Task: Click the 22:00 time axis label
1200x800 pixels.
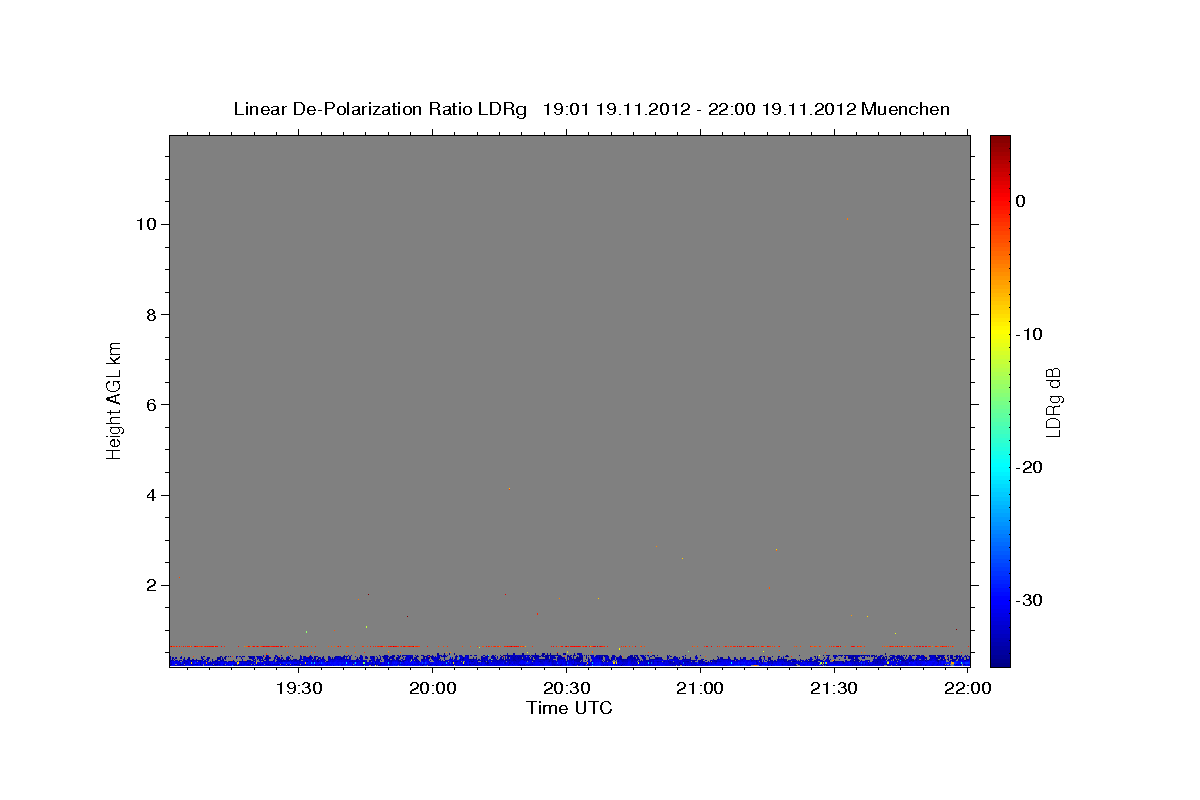Action: click(x=968, y=688)
